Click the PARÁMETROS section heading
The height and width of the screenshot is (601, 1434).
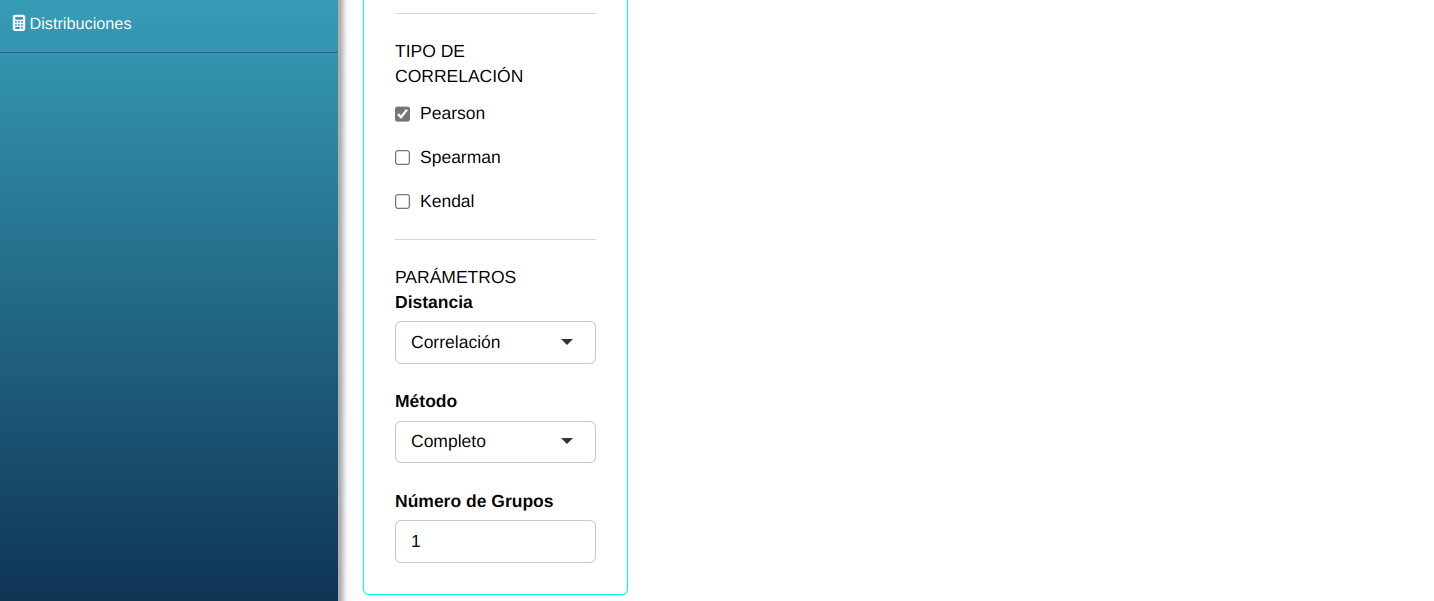(x=455, y=277)
